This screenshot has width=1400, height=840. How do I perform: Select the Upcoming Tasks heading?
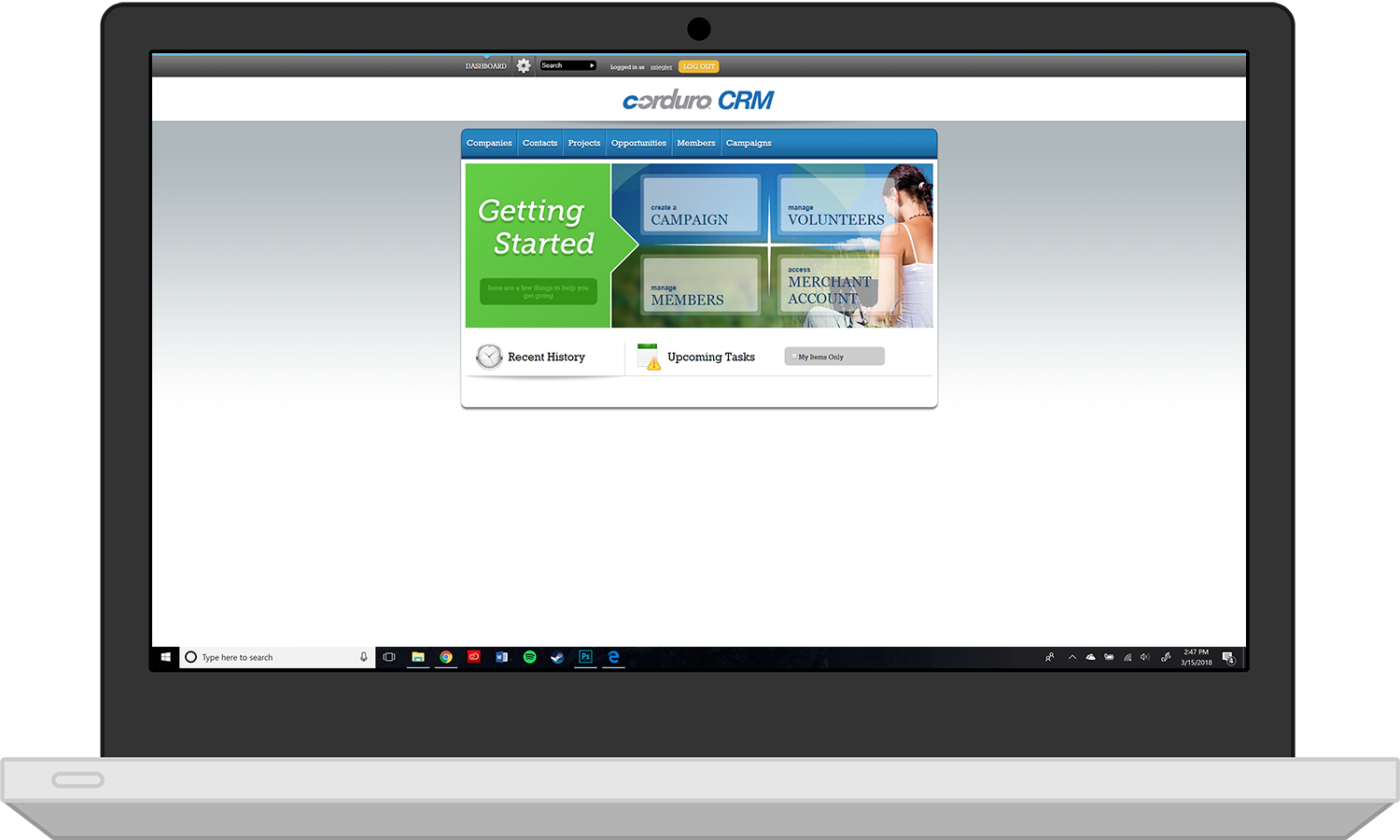tap(711, 357)
